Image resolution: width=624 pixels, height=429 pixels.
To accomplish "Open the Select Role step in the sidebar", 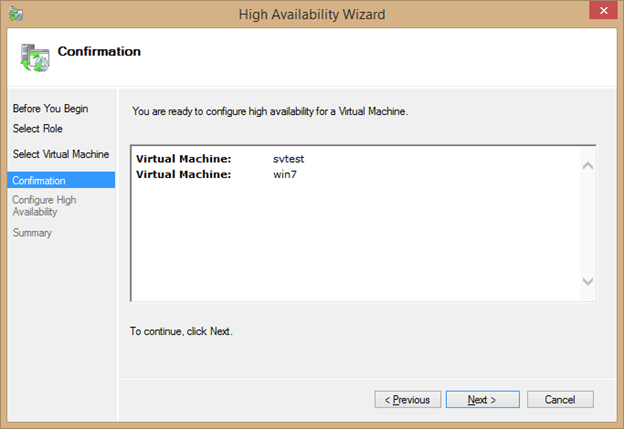I will pos(36,128).
